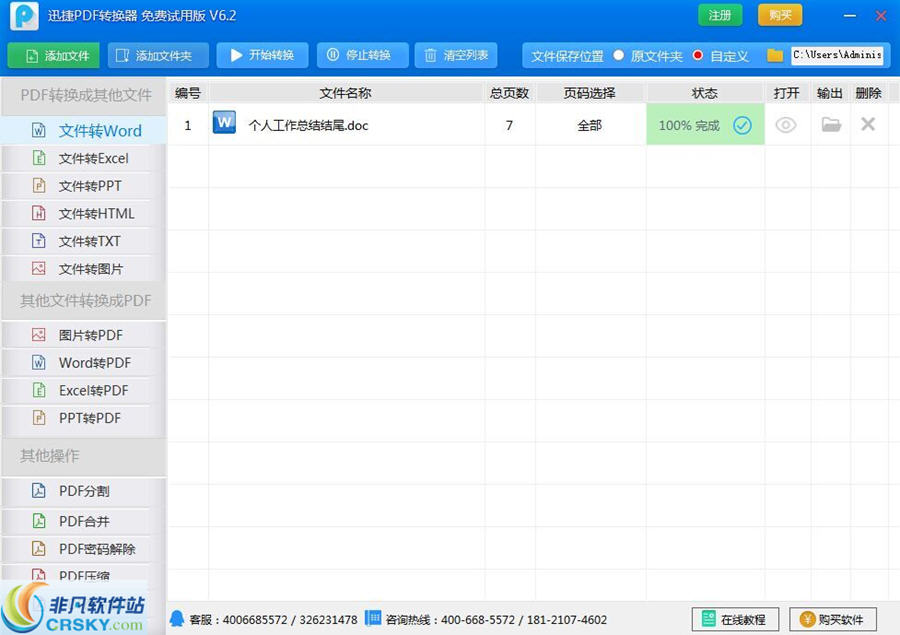Click 全部 page selection cell
This screenshot has width=900, height=635.
point(590,125)
